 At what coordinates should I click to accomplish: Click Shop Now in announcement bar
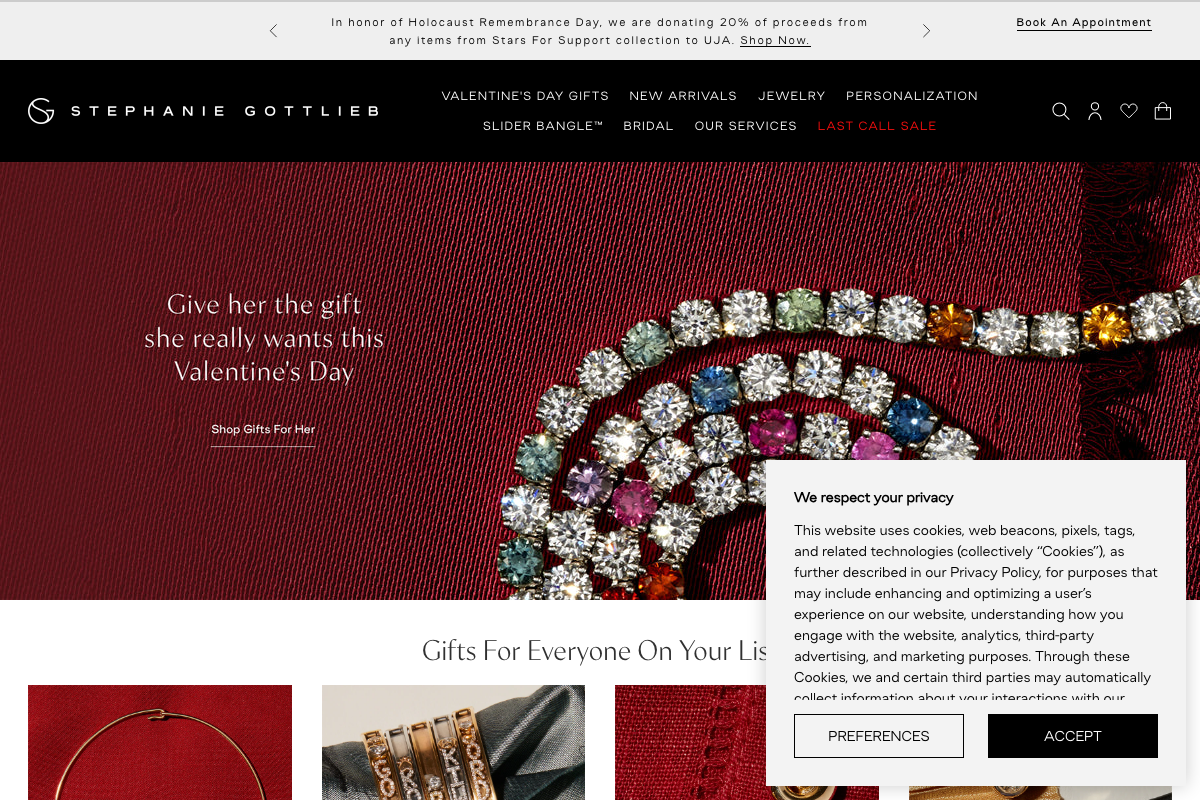(775, 41)
